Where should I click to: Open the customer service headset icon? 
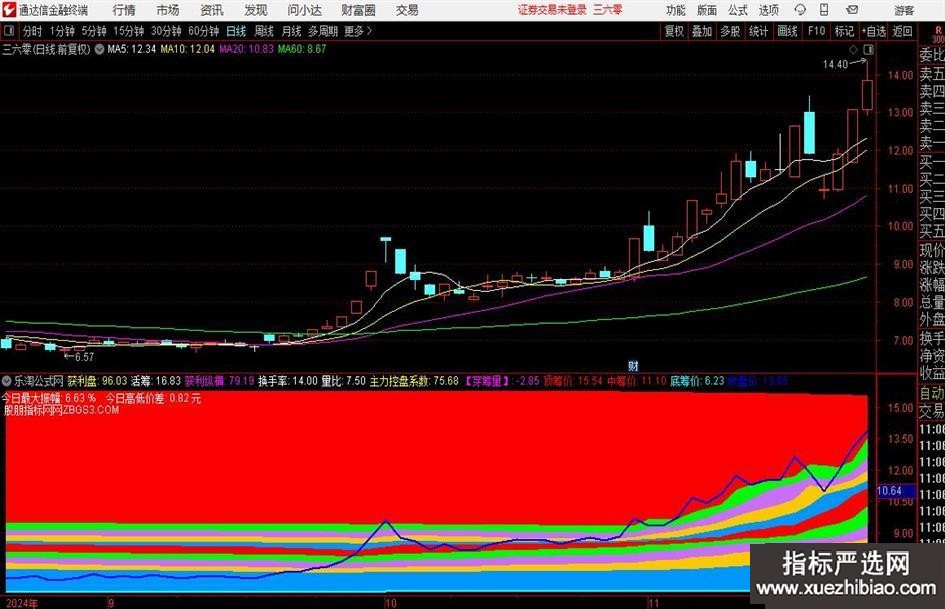(800, 10)
